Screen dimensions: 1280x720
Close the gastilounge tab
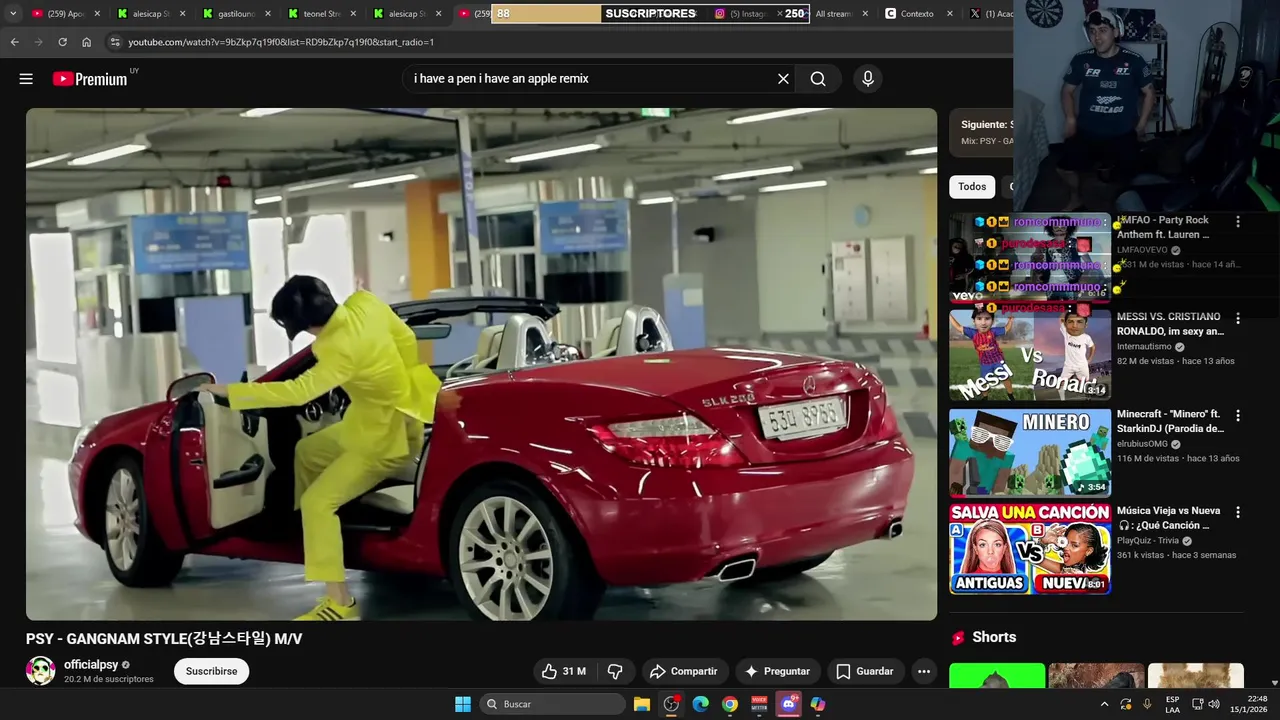[x=267, y=14]
